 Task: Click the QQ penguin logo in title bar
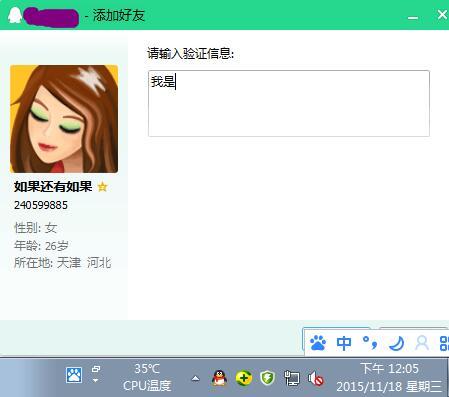point(15,15)
